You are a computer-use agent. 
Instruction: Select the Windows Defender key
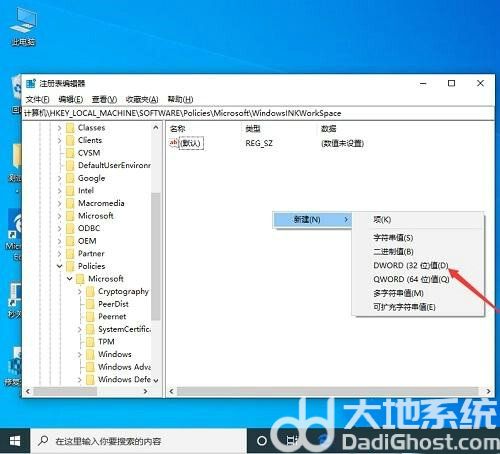tap(124, 380)
